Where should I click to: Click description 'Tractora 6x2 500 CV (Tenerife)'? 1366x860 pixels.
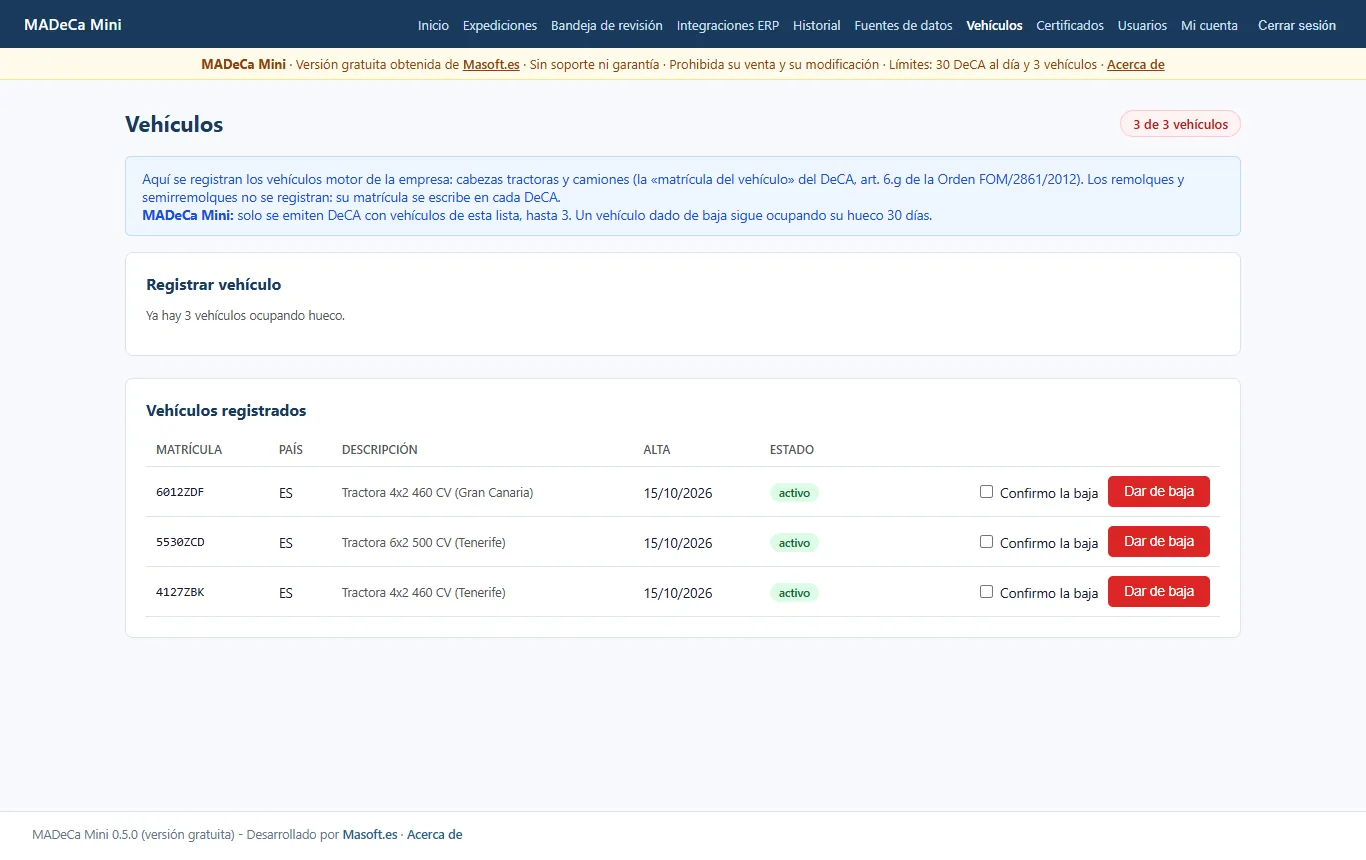[x=424, y=542]
